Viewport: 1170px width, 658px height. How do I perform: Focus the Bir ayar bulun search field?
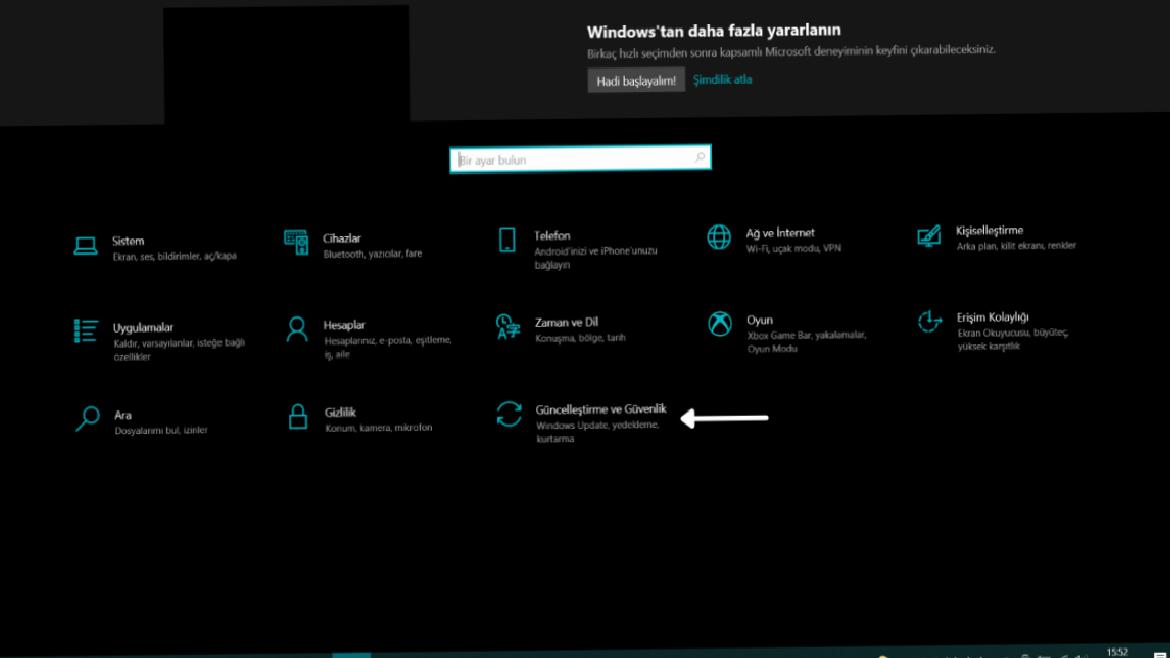point(580,159)
